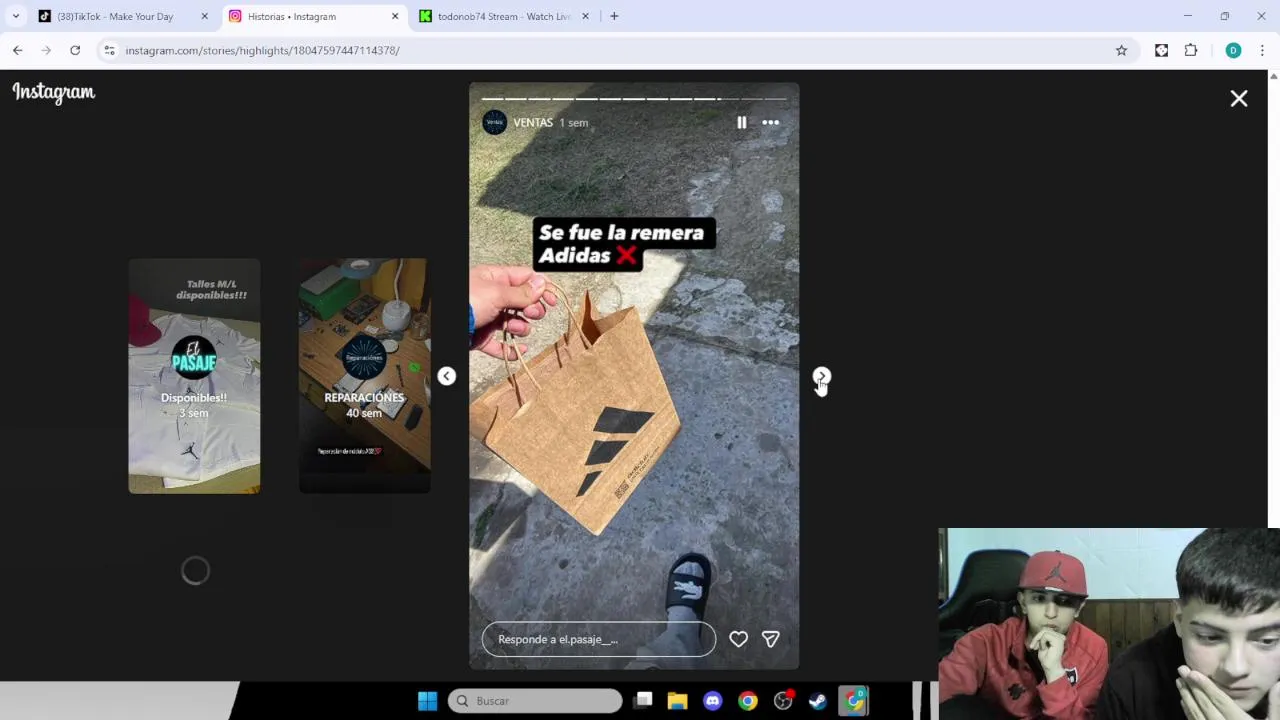Open Discord from the taskbar
Viewport: 1280px width, 720px height.
pos(712,701)
